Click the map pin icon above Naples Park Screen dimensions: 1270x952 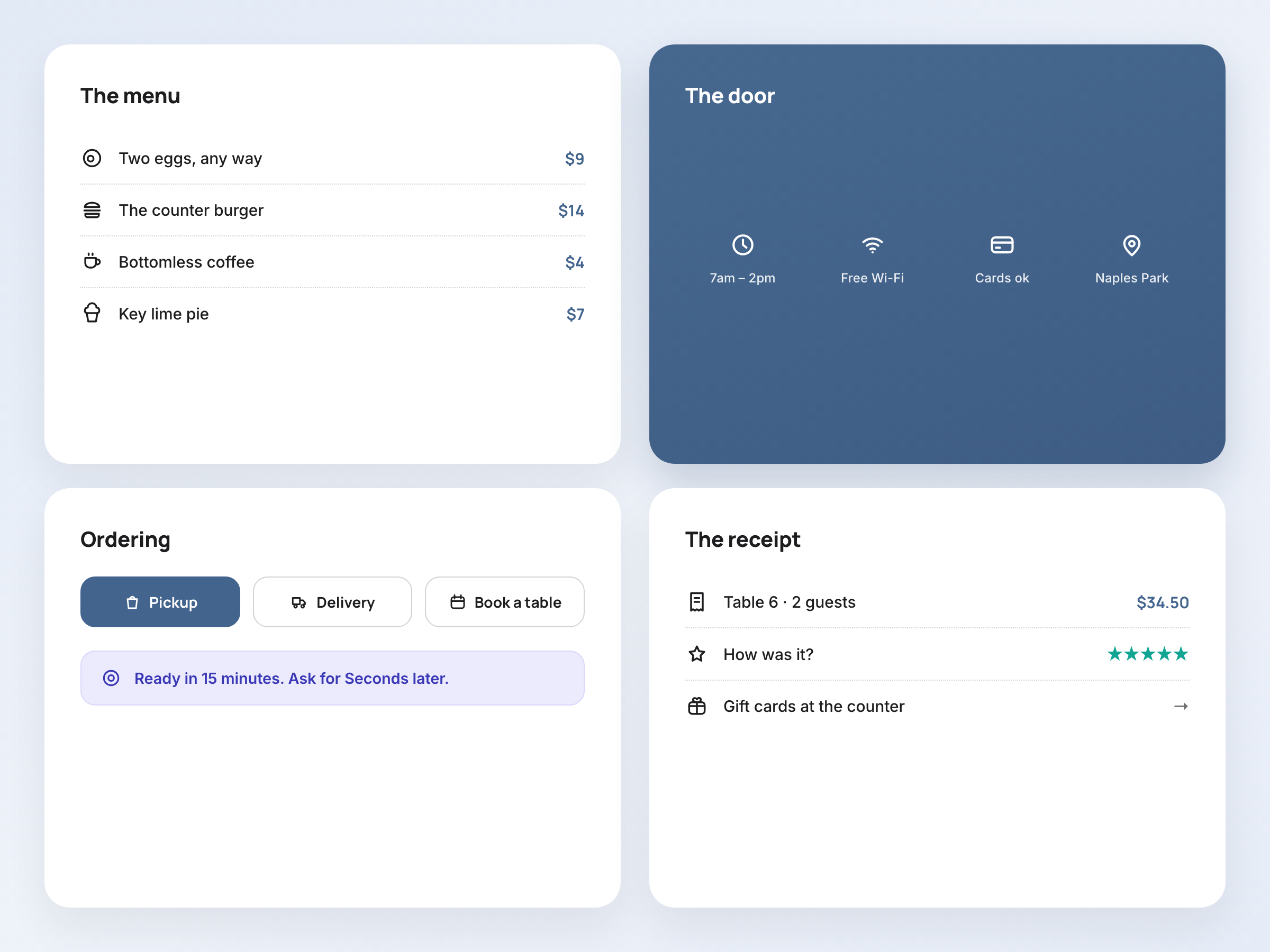[x=1132, y=245]
